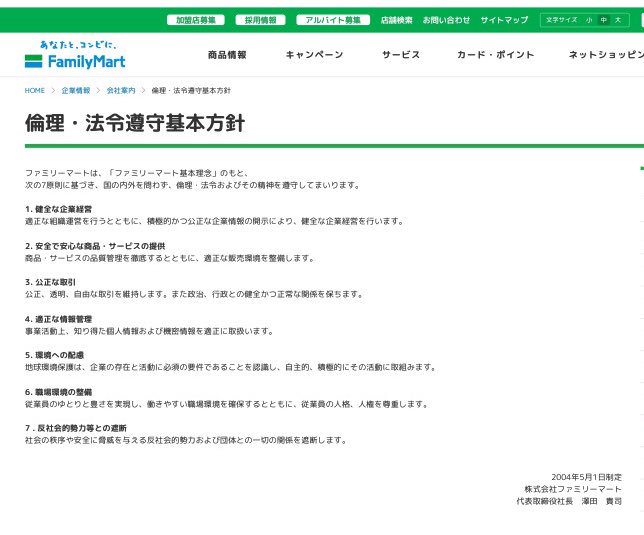Set text size to 大
The height and width of the screenshot is (535, 644).
(618, 20)
